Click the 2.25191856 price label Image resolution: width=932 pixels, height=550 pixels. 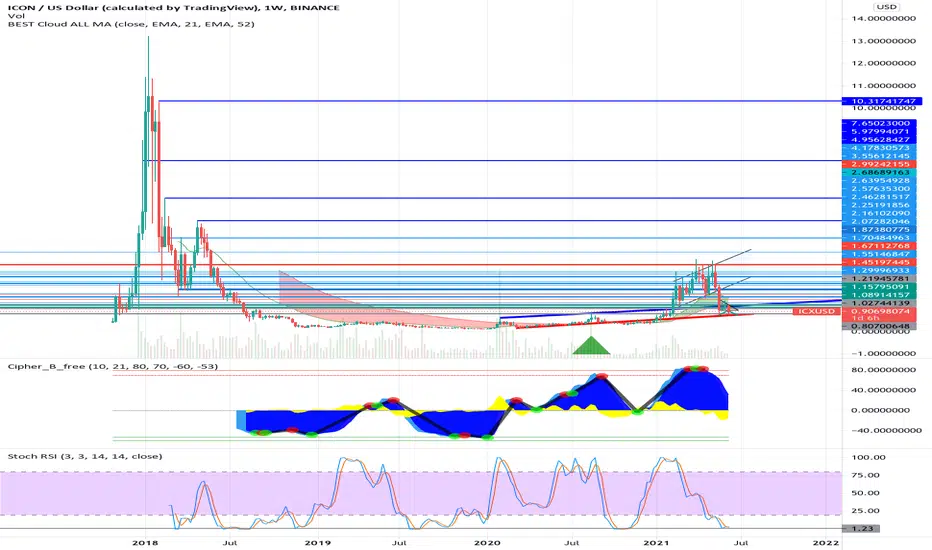tap(879, 205)
